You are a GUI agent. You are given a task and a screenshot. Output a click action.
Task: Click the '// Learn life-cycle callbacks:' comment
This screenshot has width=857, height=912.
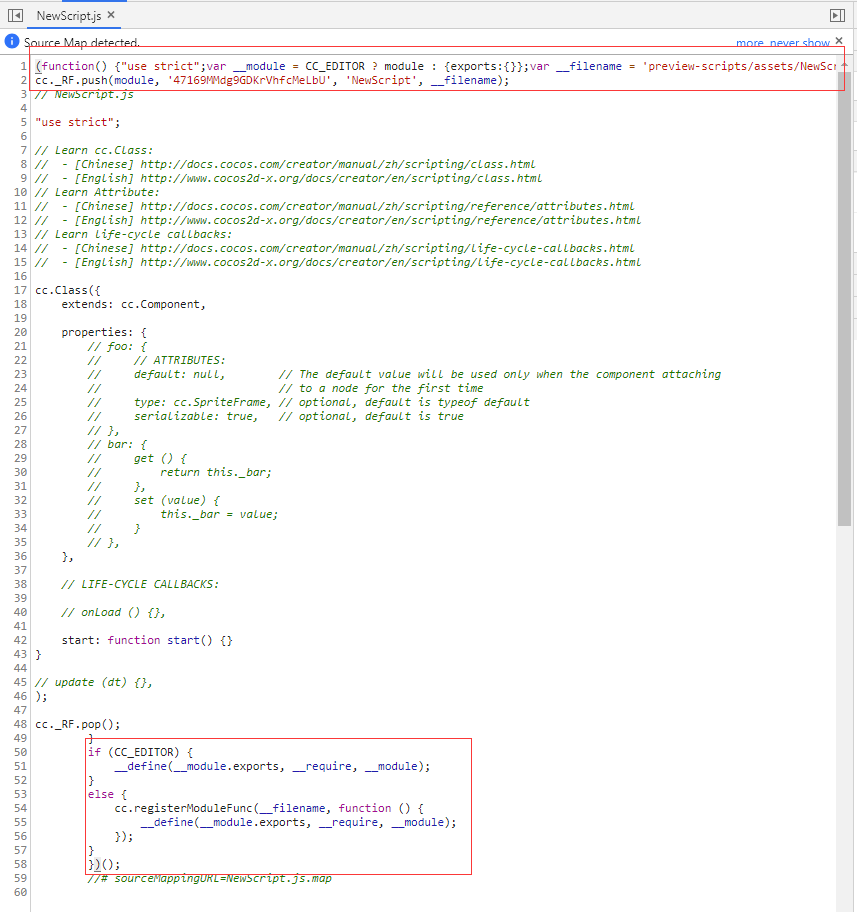point(133,234)
